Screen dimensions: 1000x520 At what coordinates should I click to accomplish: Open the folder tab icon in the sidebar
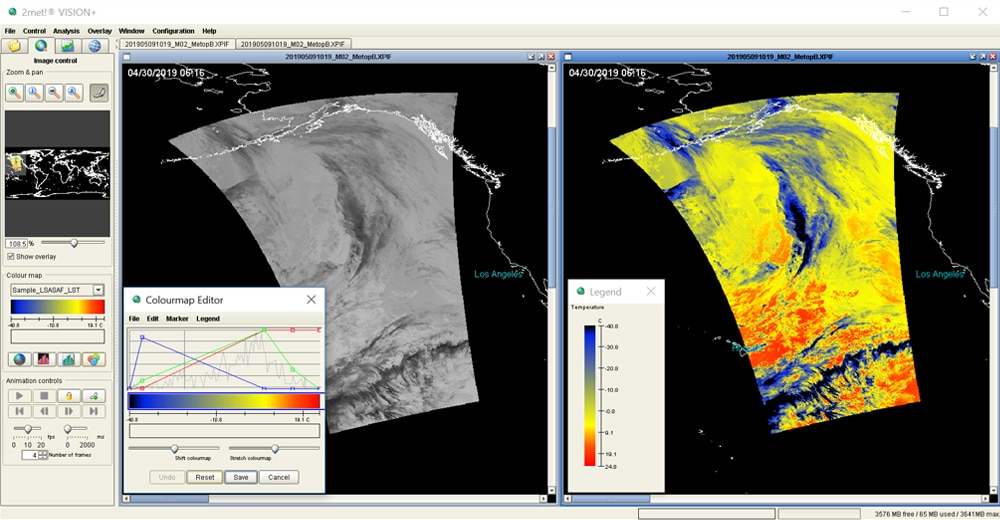[14, 46]
